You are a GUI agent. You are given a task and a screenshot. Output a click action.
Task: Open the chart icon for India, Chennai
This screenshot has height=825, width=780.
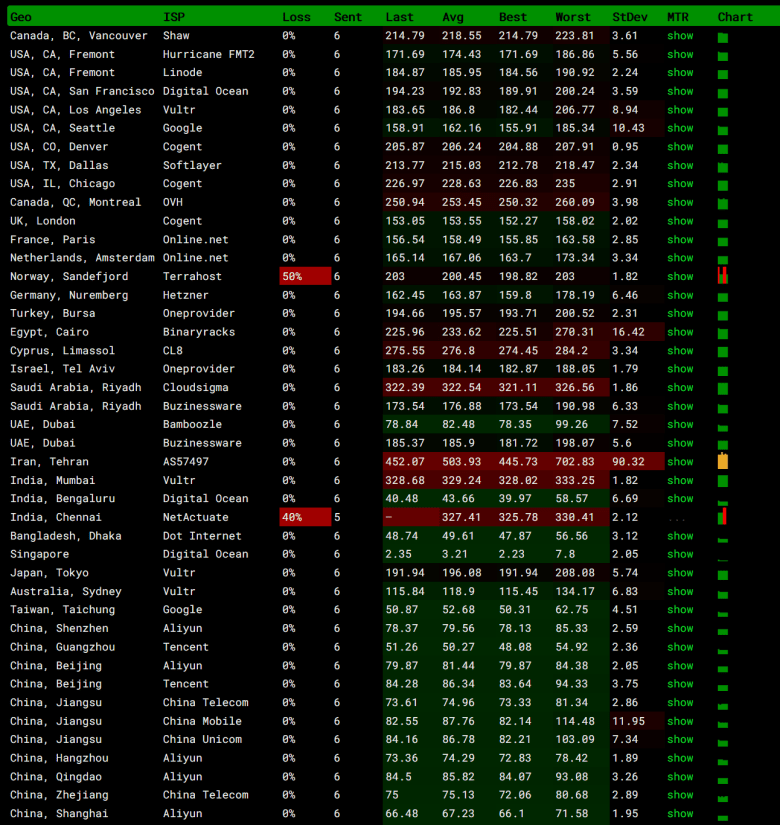[722, 517]
